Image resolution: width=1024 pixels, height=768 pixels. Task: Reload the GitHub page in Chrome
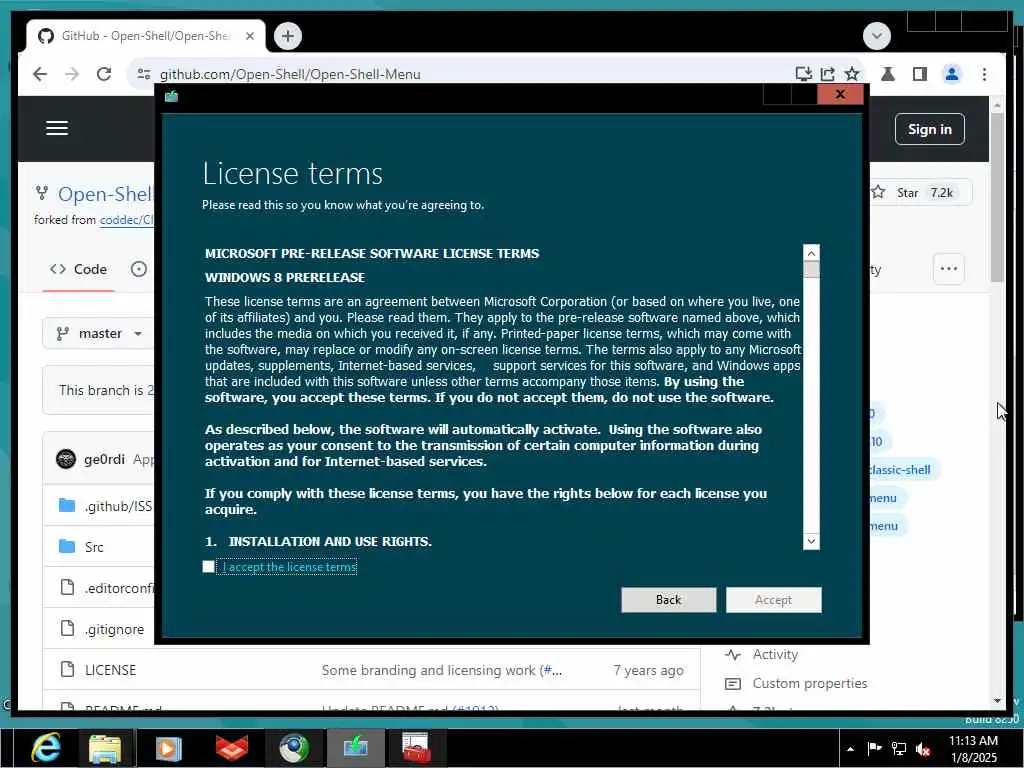pyautogui.click(x=104, y=74)
